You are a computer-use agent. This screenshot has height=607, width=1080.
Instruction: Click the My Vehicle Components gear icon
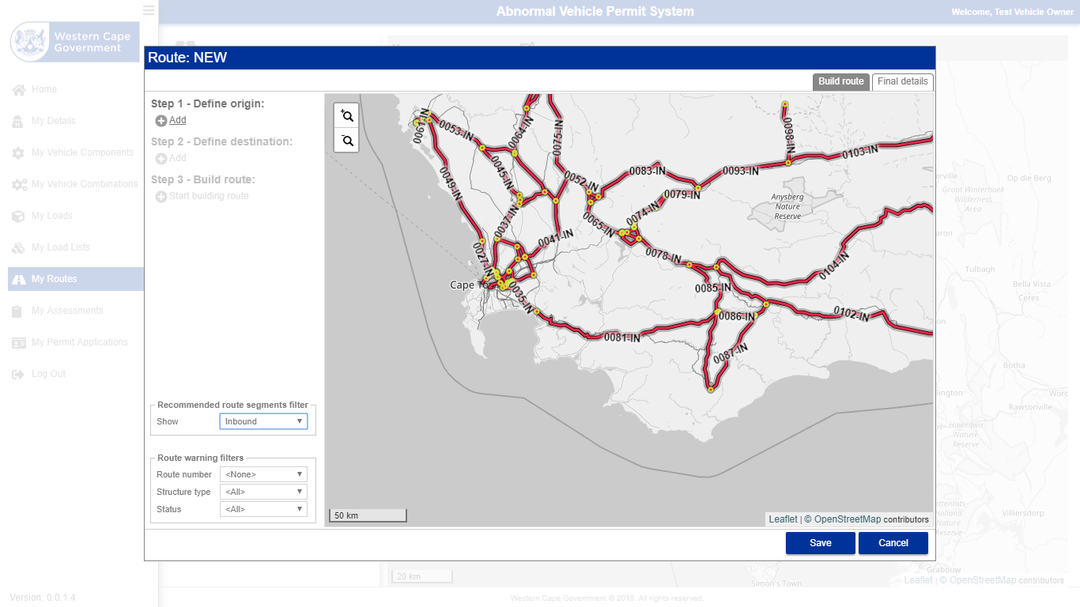point(18,153)
